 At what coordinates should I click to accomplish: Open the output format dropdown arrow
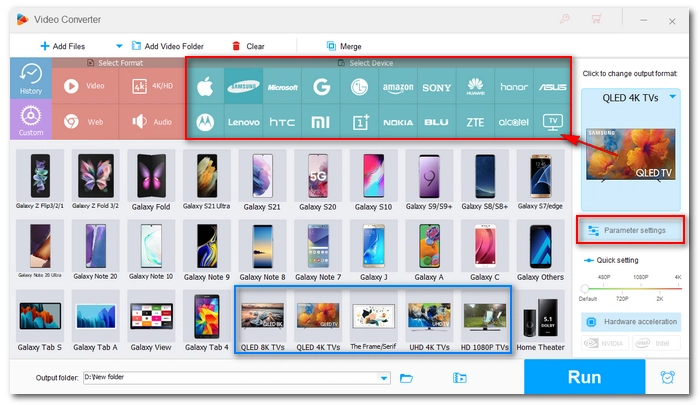point(672,97)
